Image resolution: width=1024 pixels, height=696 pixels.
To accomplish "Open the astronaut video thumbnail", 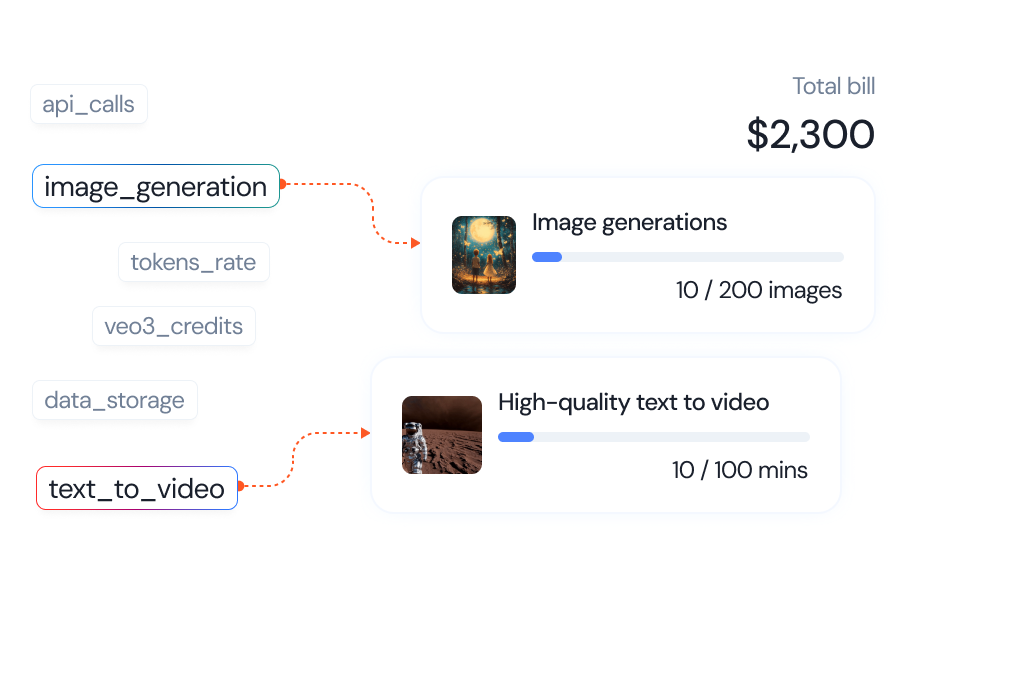I will click(441, 435).
